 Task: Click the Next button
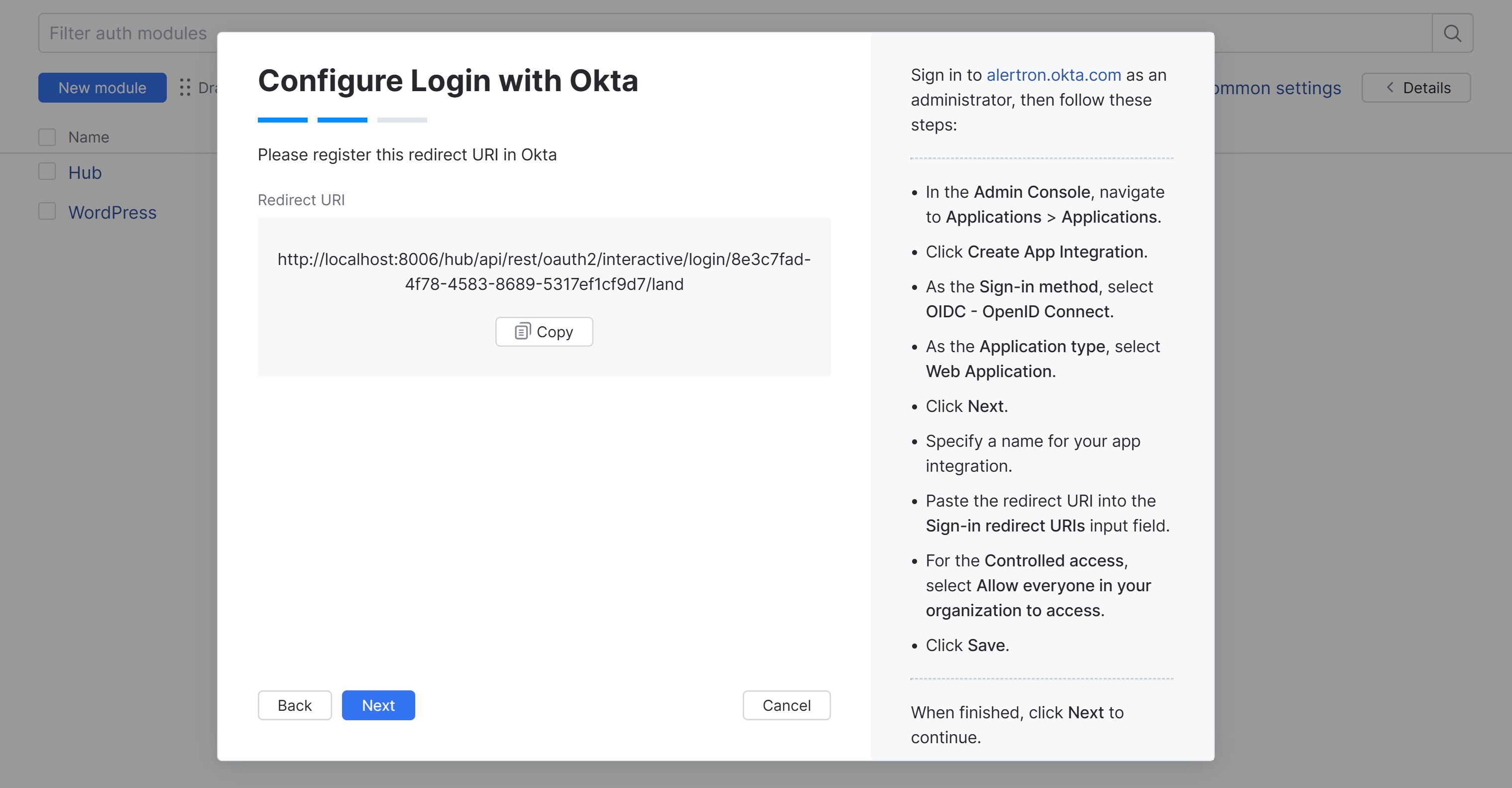coord(378,705)
